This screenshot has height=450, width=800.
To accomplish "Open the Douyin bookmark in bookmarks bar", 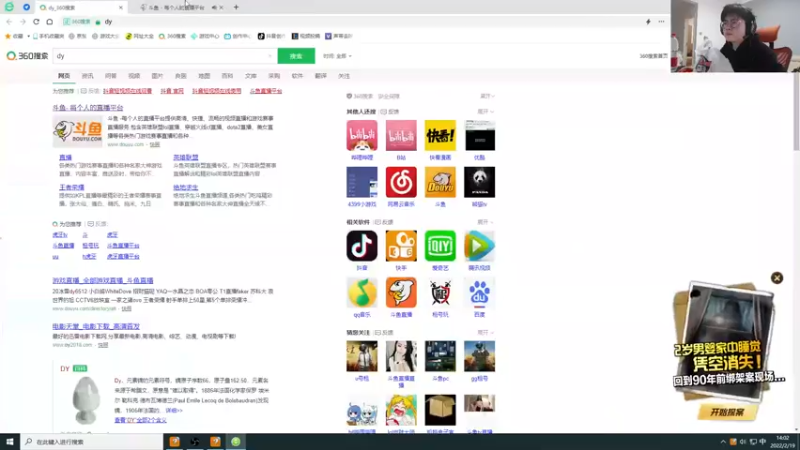I will click(271, 36).
